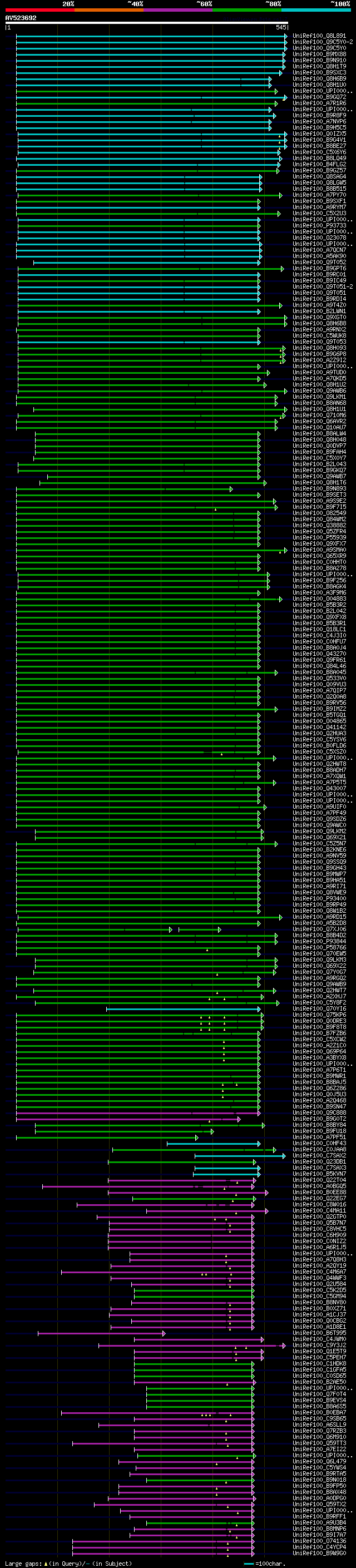Click the purple ~60% identity legend segment
356x1568 pixels.
pos(177,10)
